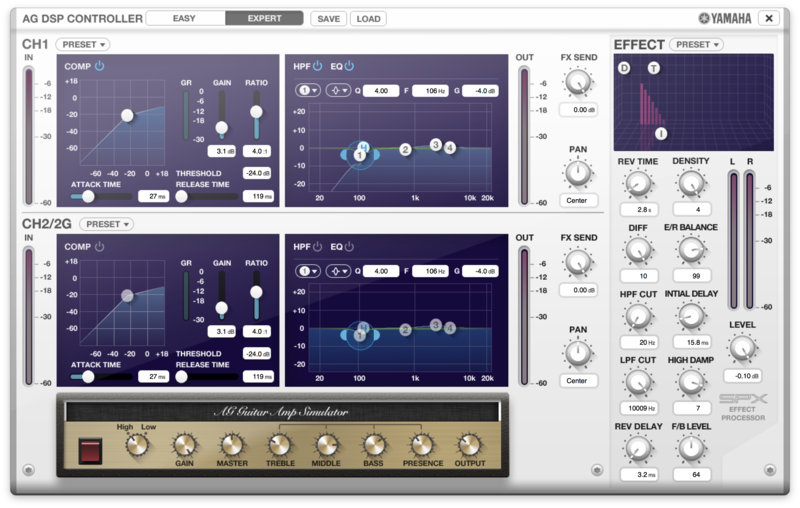This screenshot has height=508, width=800.
Task: Switch to the EASY mode tab
Action: (x=184, y=18)
